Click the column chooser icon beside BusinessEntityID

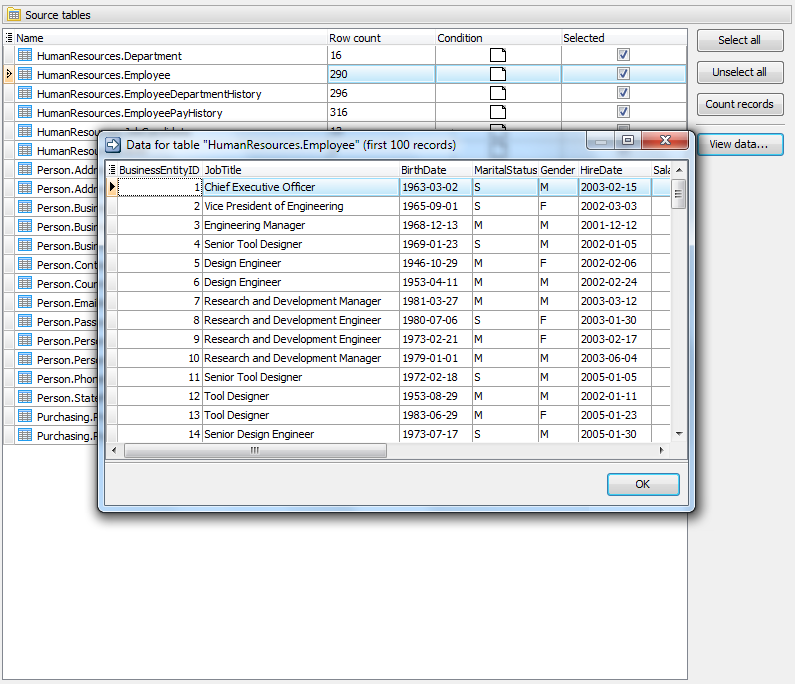tap(111, 170)
